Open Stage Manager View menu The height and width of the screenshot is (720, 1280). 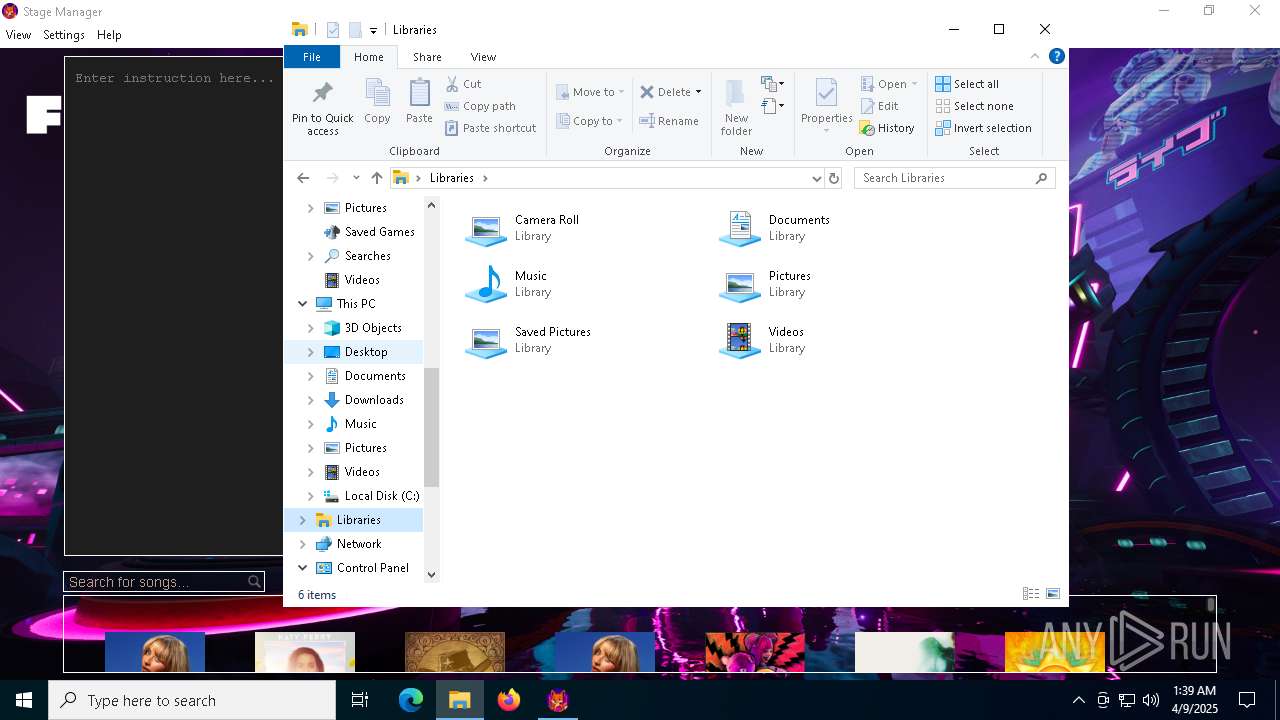[18, 35]
